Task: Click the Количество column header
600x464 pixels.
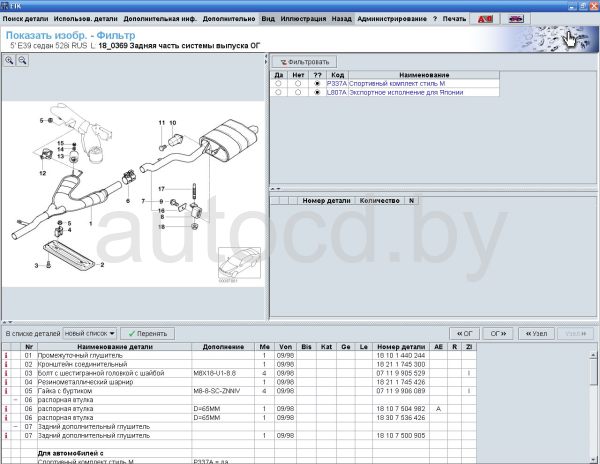Action: point(380,200)
